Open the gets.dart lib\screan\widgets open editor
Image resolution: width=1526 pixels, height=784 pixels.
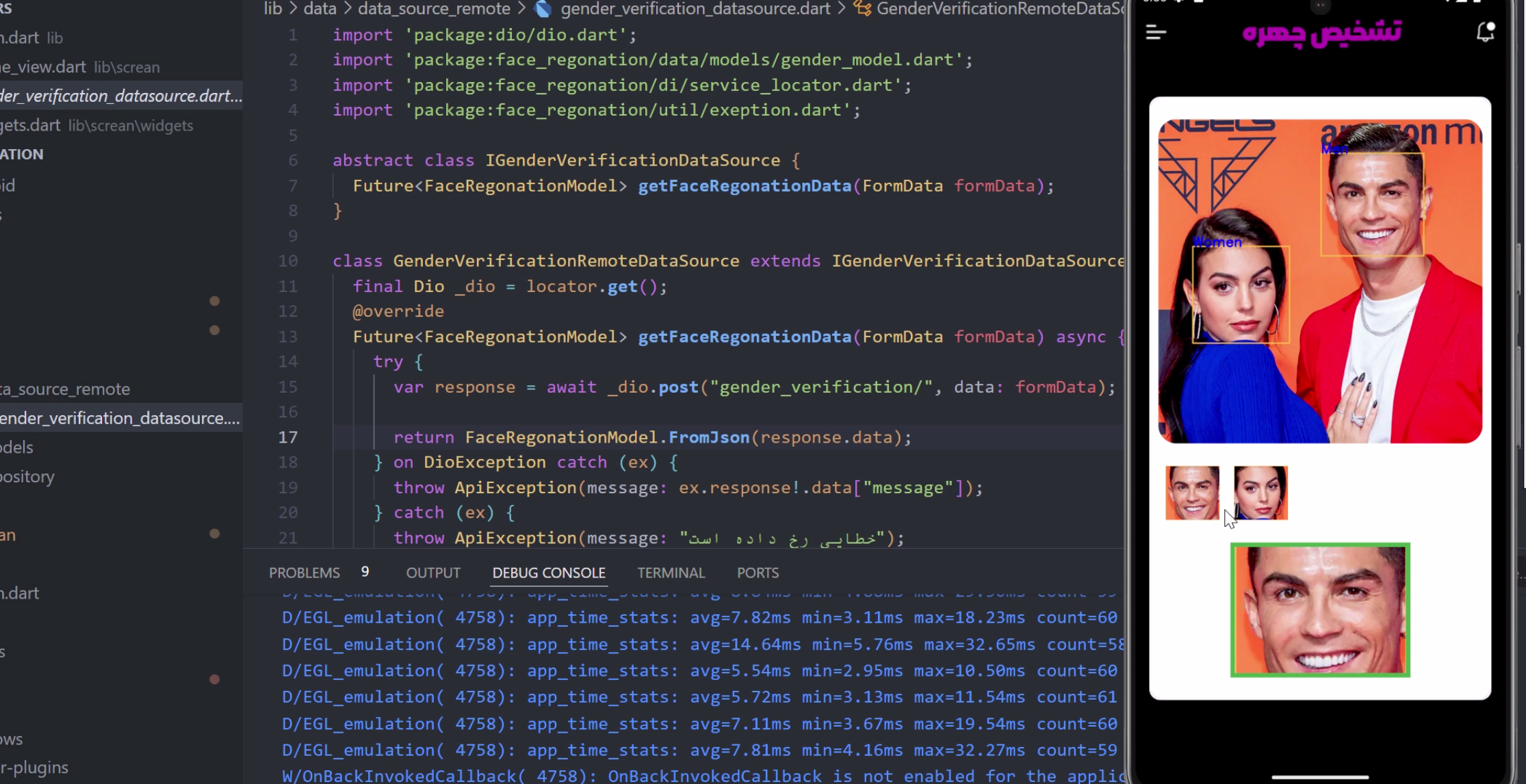point(96,125)
